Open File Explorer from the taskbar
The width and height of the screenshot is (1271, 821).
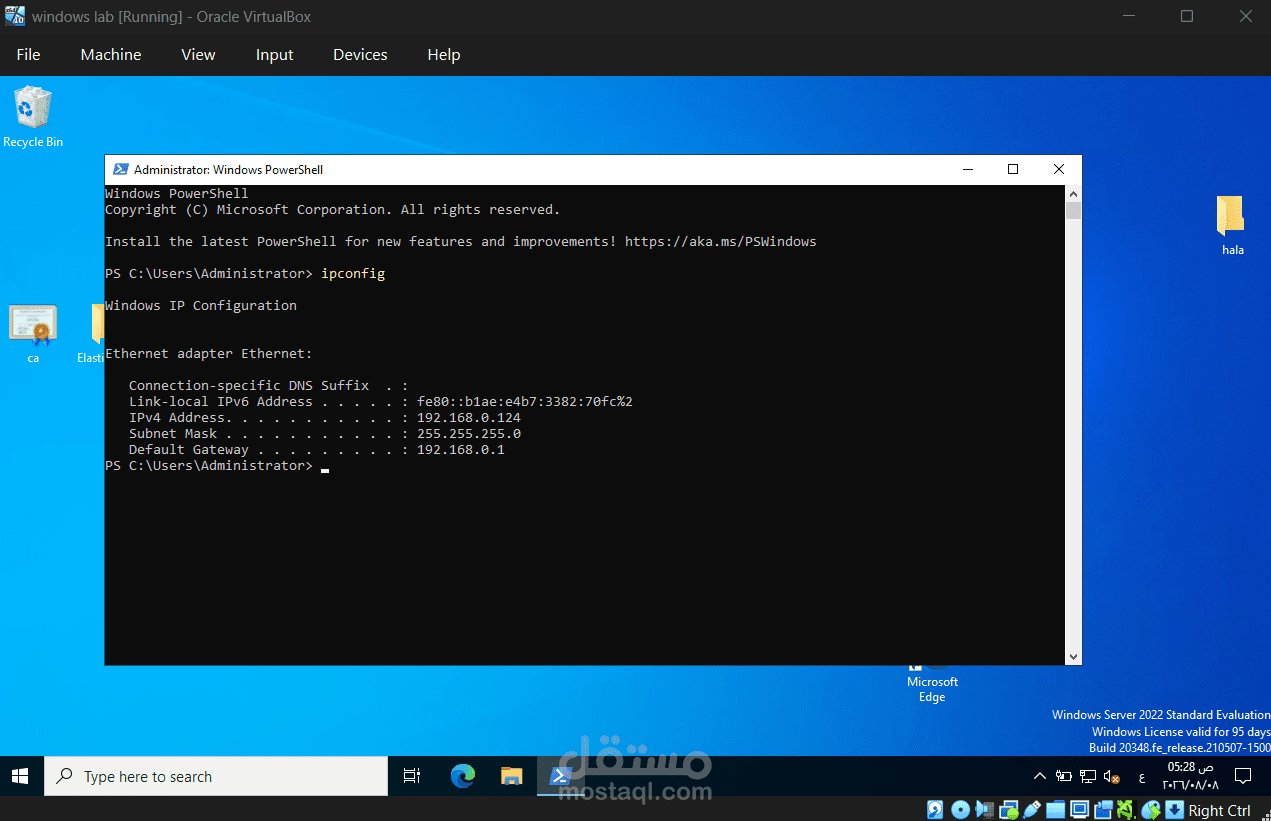pyautogui.click(x=511, y=776)
